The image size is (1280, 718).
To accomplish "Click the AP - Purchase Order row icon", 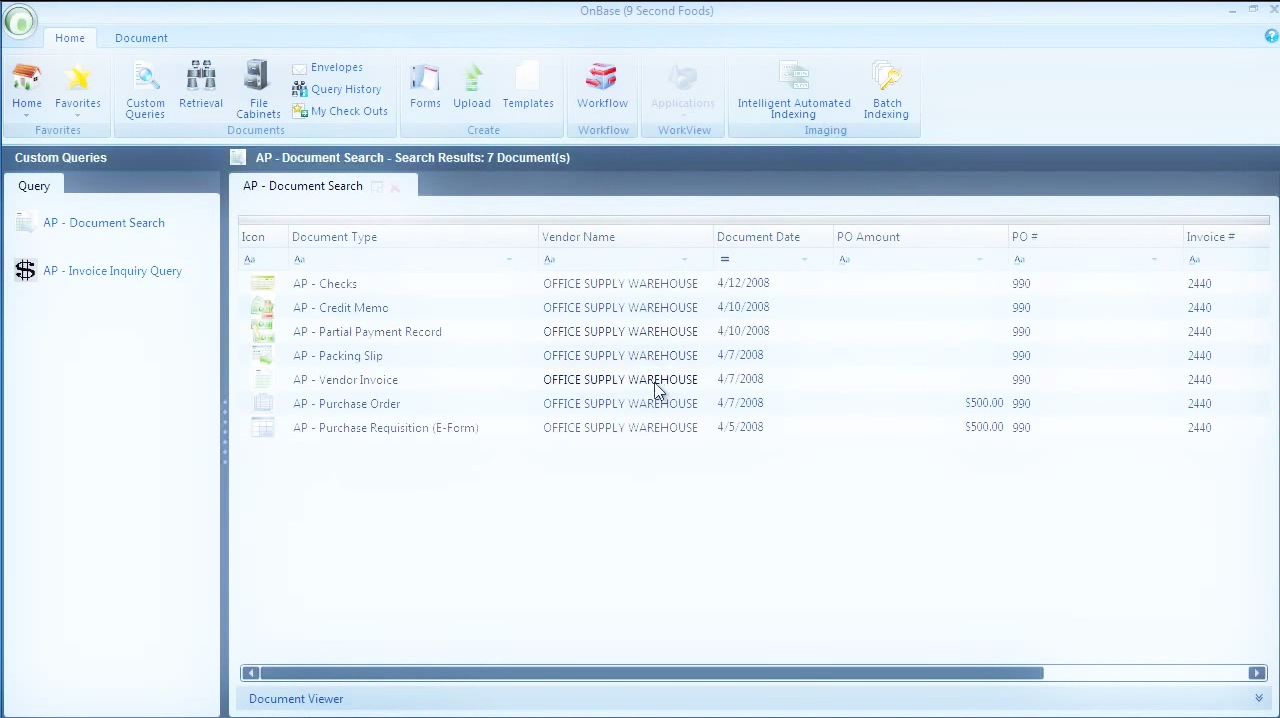I will [262, 404].
